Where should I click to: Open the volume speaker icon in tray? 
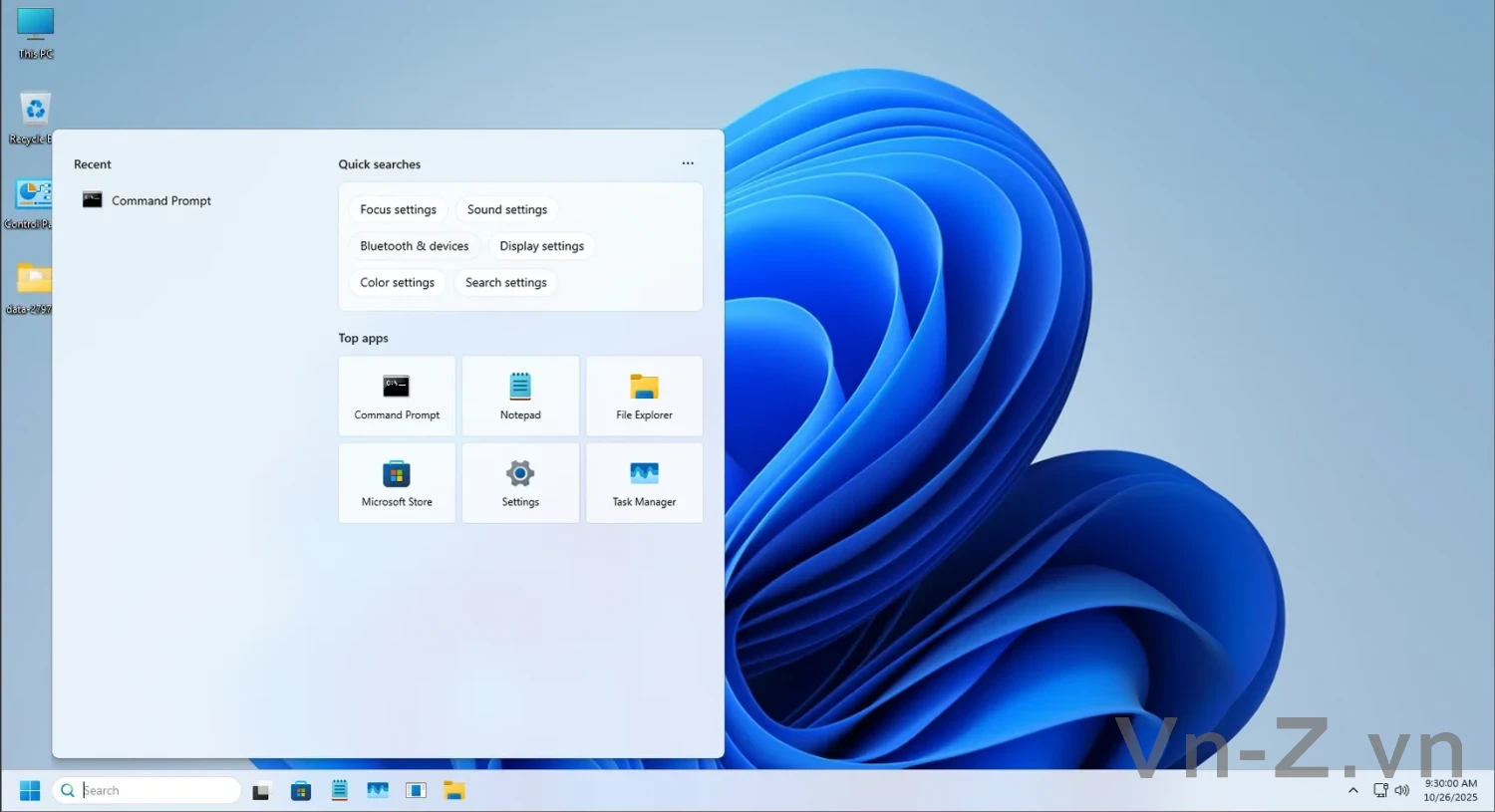pyautogui.click(x=1402, y=790)
